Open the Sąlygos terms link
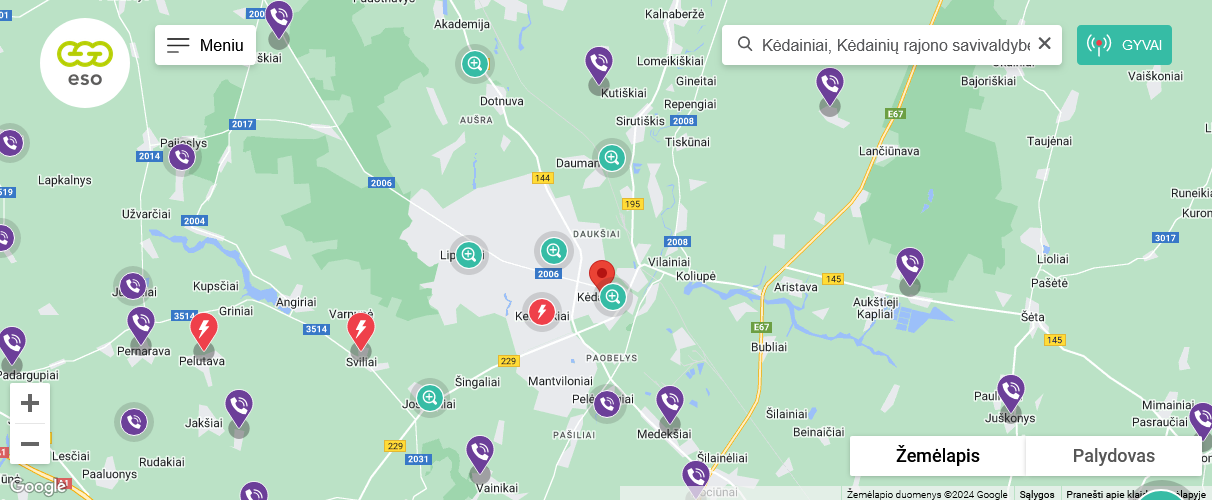The image size is (1212, 500). click(x=1036, y=494)
